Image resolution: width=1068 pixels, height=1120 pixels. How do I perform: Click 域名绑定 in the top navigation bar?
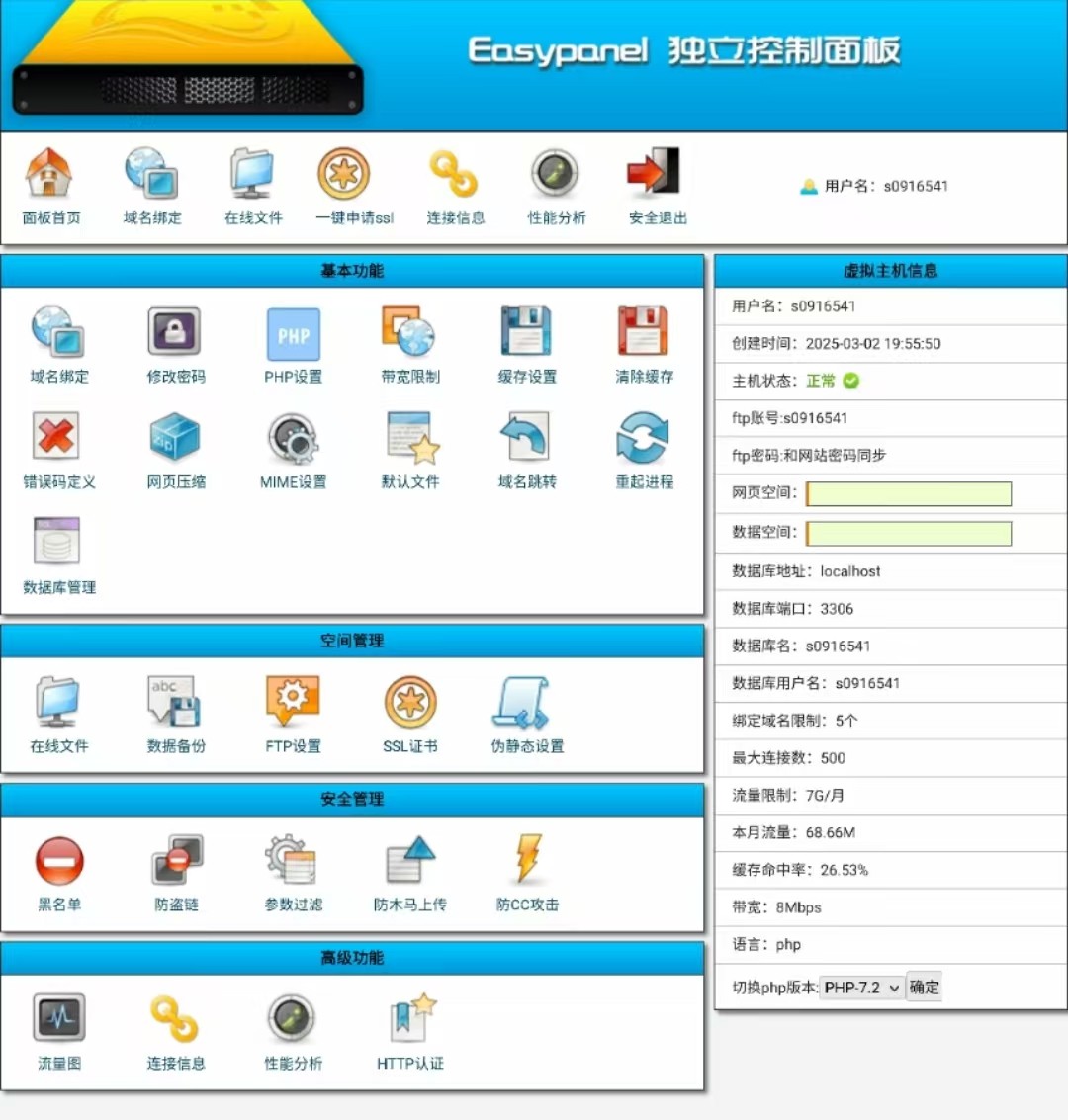[x=151, y=186]
